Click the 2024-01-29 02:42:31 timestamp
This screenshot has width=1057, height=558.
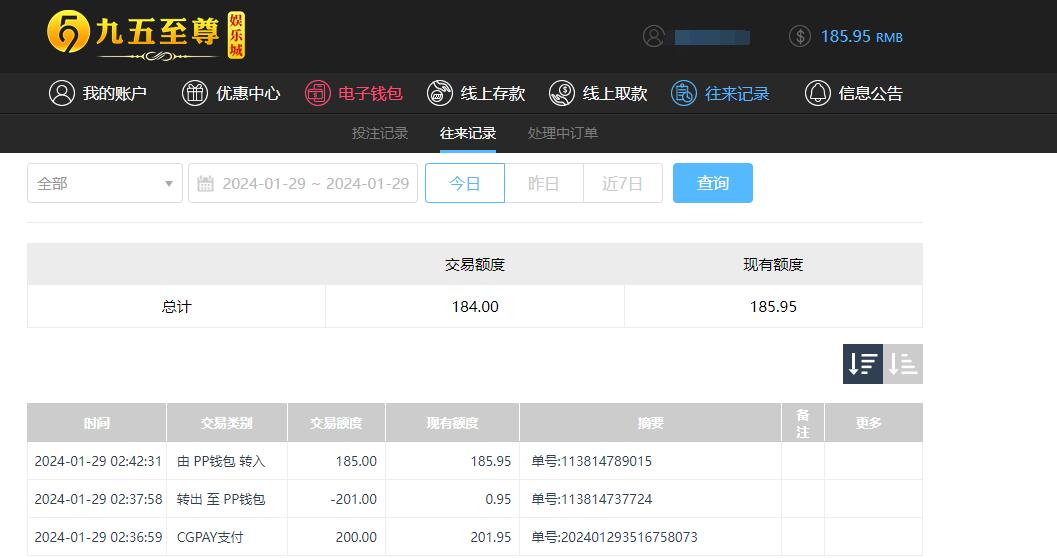(x=98, y=462)
